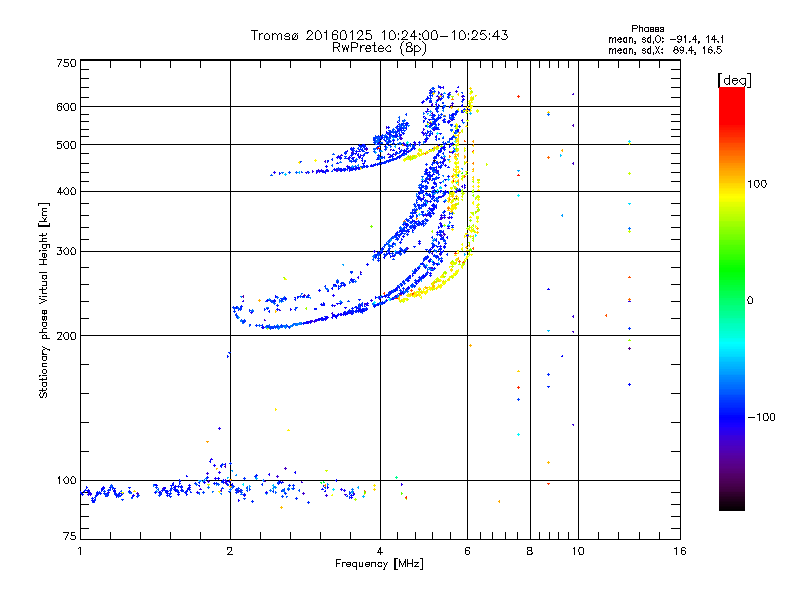Click the y-axis tick label '75'

[x=70, y=536]
